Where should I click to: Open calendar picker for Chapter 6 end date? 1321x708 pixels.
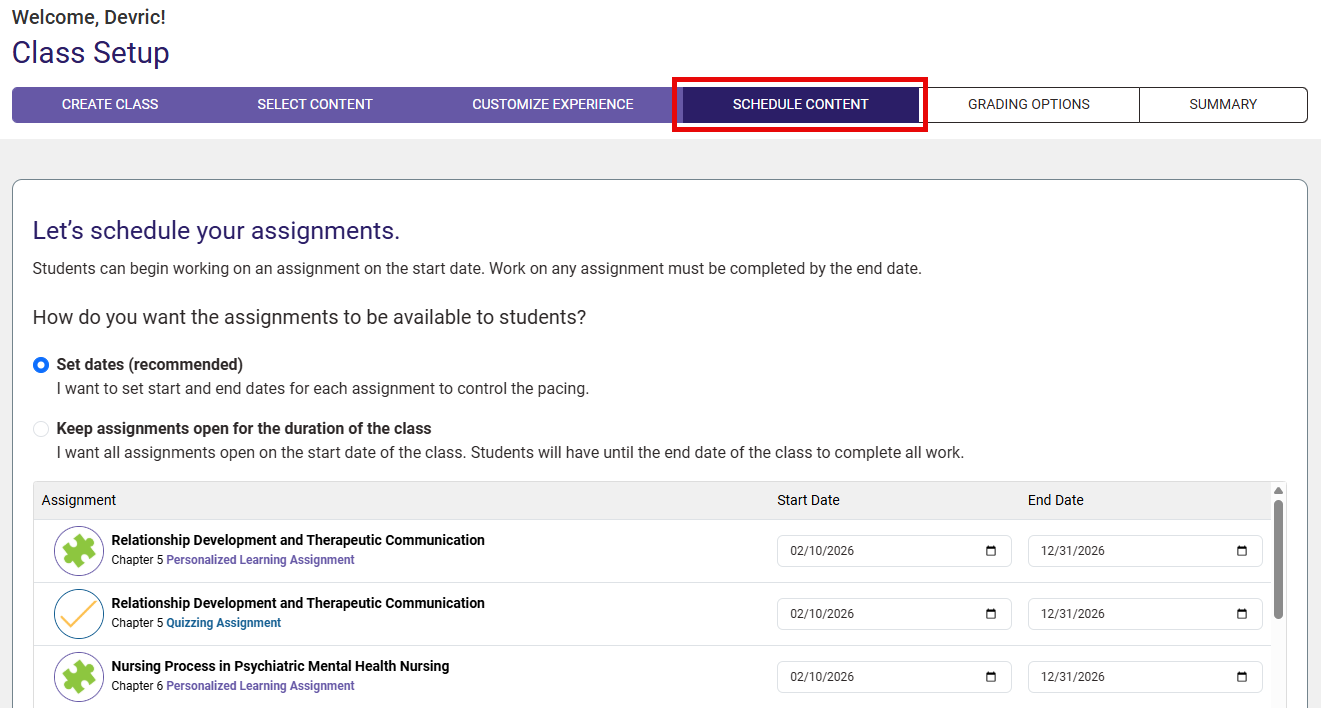(1242, 677)
